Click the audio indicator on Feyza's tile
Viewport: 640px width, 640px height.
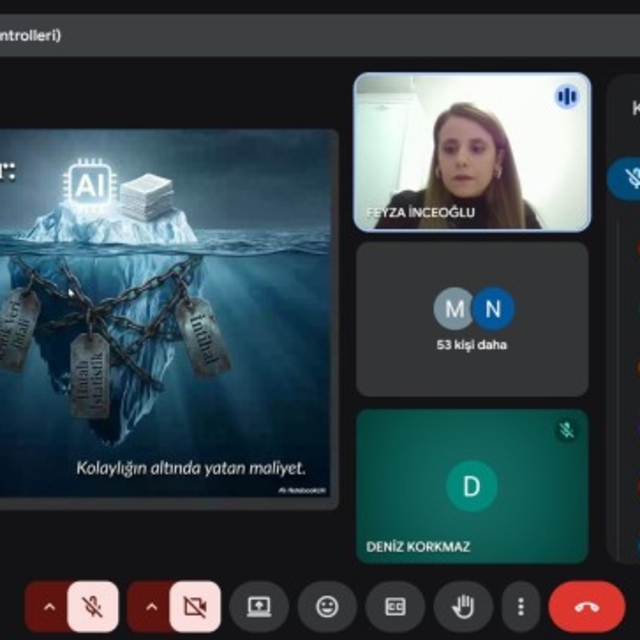[x=567, y=97]
